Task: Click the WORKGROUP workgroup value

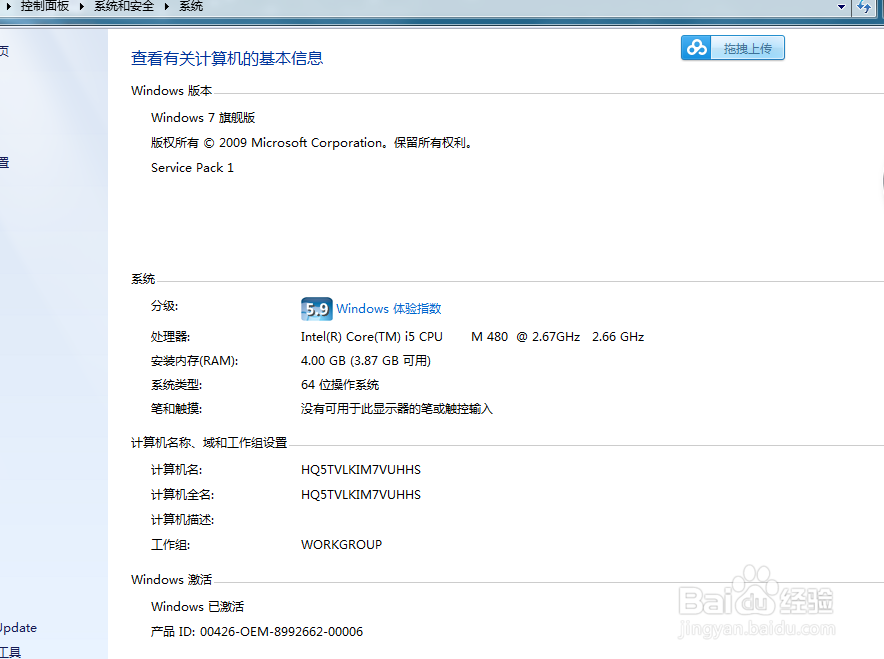Action: [x=342, y=545]
